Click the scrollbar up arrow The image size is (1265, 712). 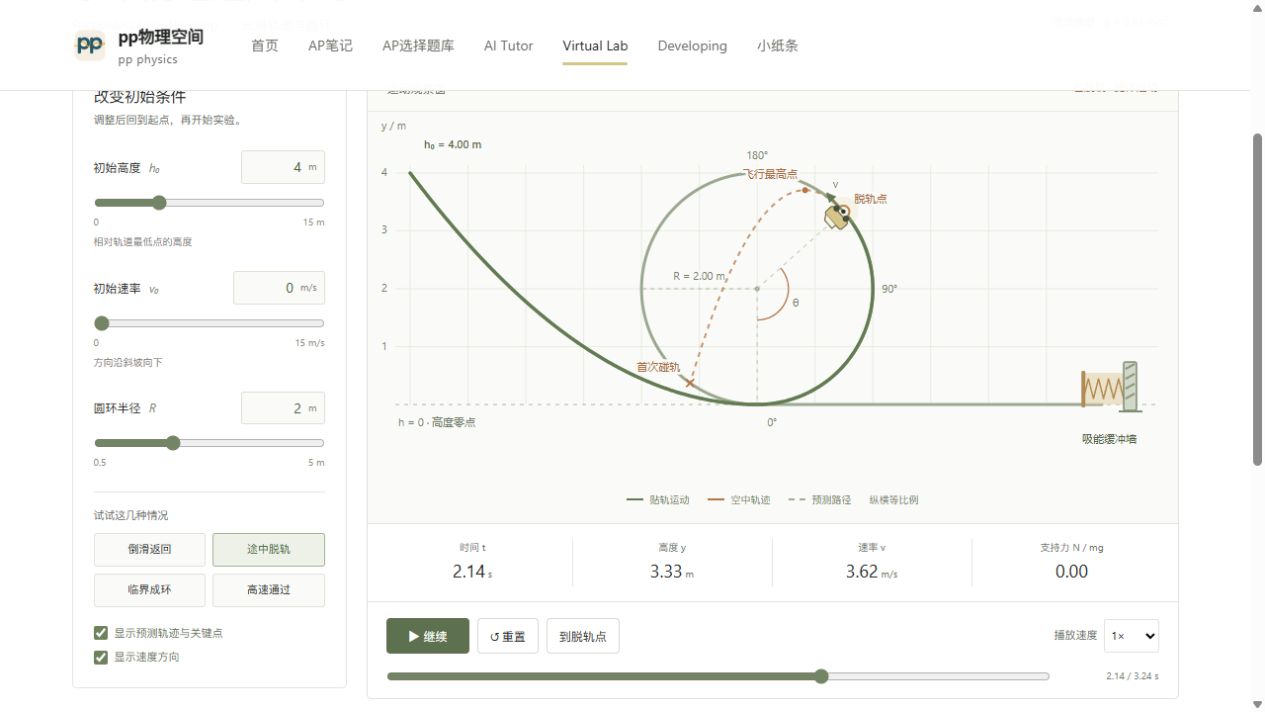(x=1258, y=8)
